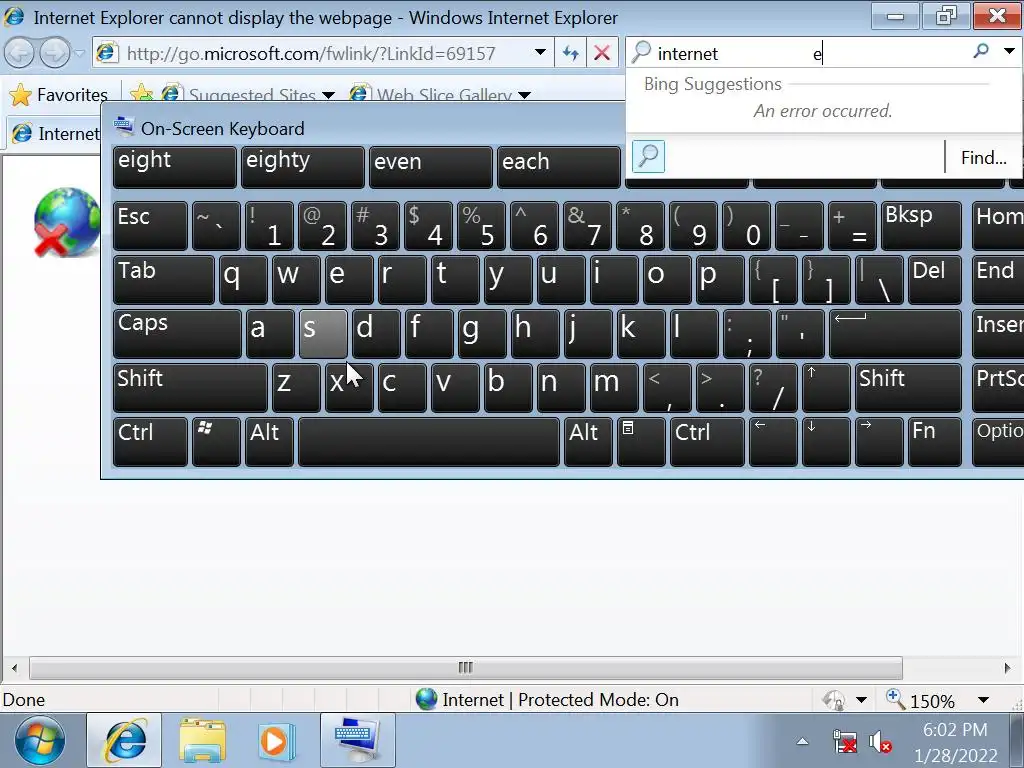1024x768 pixels.
Task: Click the Esc key on On-Screen Keyboard
Action: 150,226
